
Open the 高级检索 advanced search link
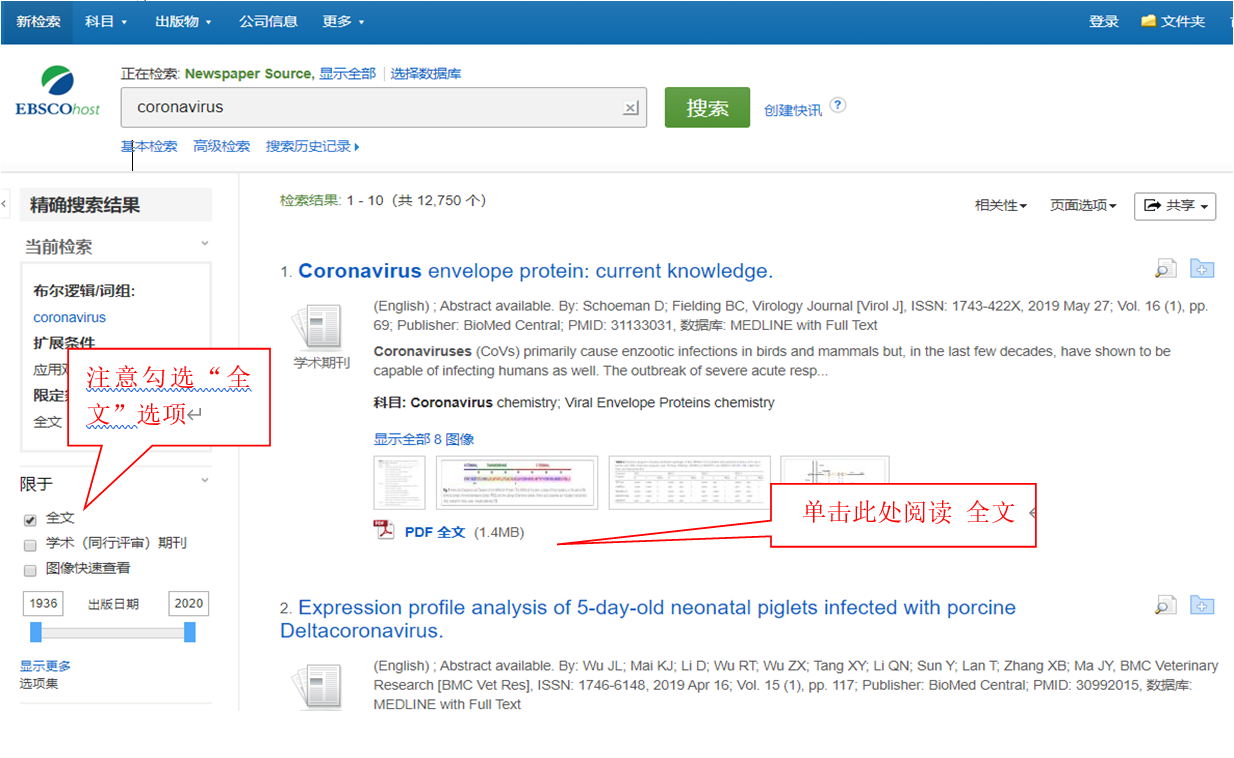click(x=222, y=146)
